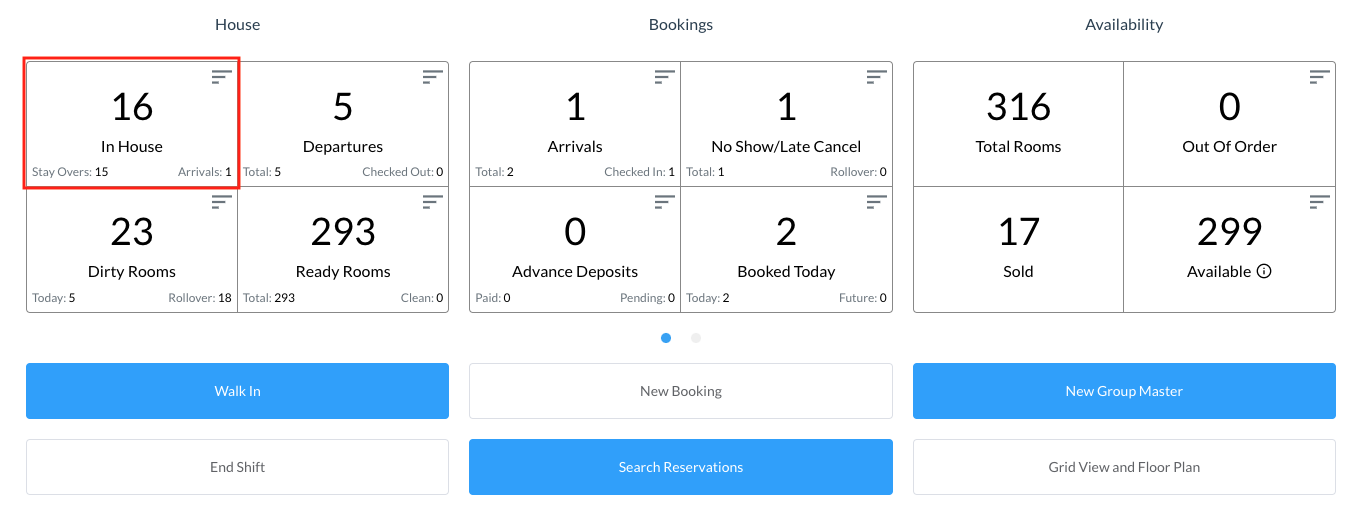Open Search Reservations
The image size is (1356, 521).
tap(680, 467)
